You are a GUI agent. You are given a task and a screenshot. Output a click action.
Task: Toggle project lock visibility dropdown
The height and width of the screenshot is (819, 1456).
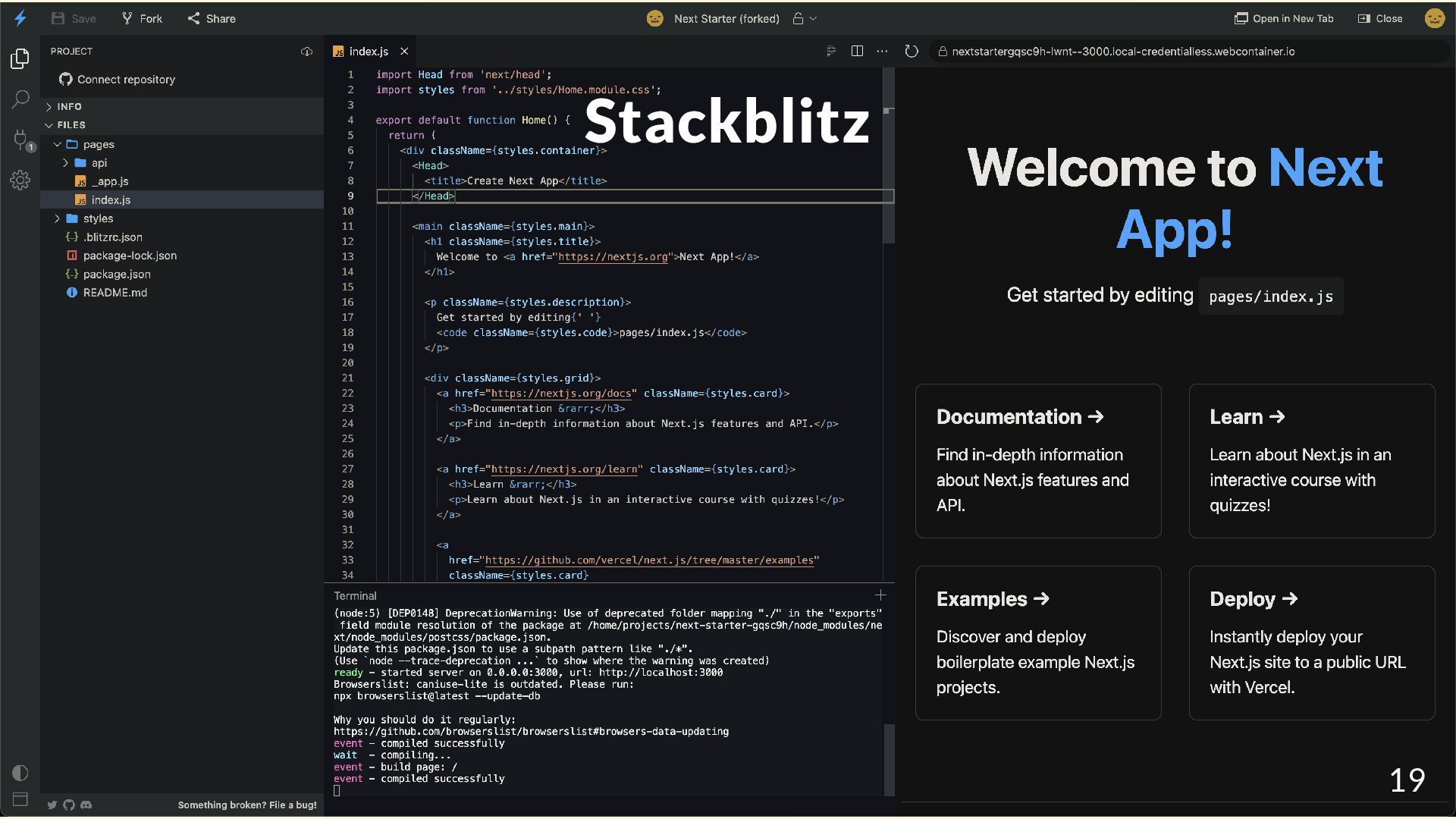(805, 18)
